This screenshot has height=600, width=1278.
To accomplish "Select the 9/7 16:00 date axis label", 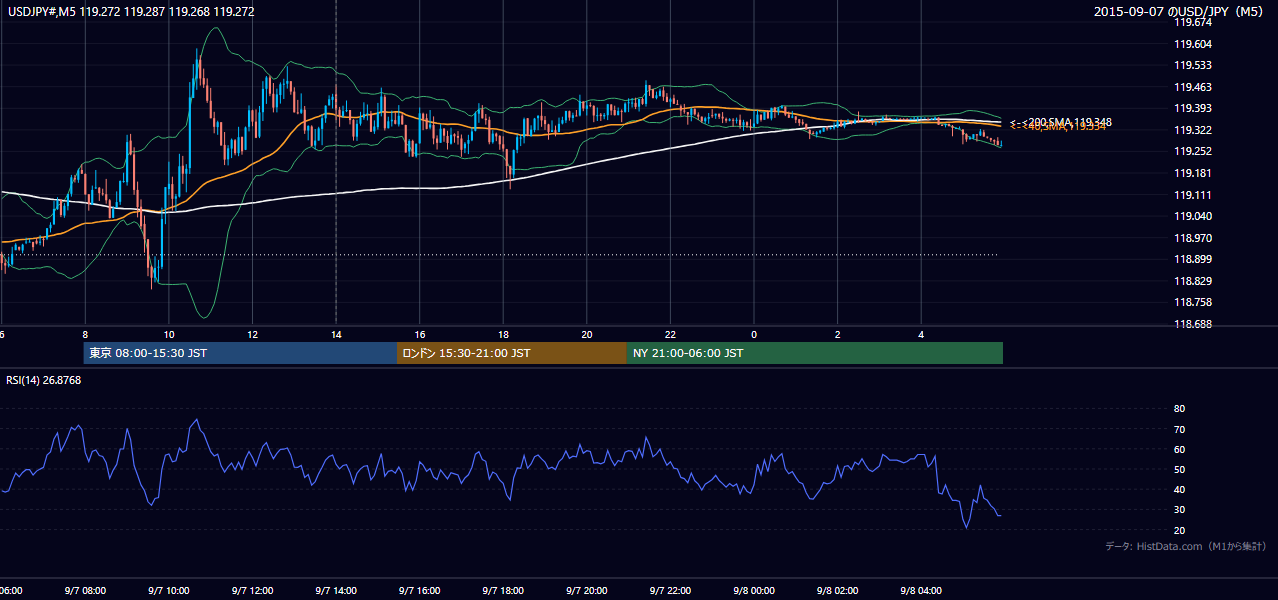I will [x=419, y=591].
